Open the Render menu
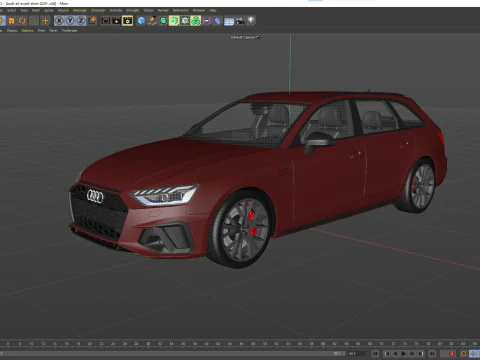The image size is (480, 360). [x=163, y=11]
